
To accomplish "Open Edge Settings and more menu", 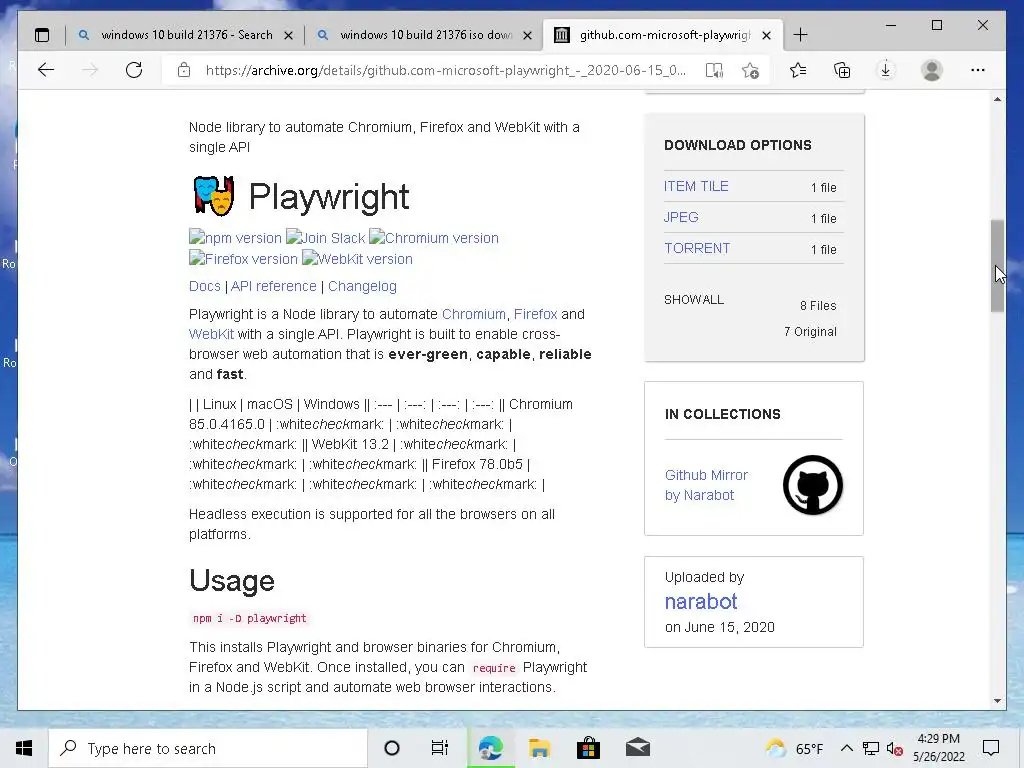I will (978, 70).
